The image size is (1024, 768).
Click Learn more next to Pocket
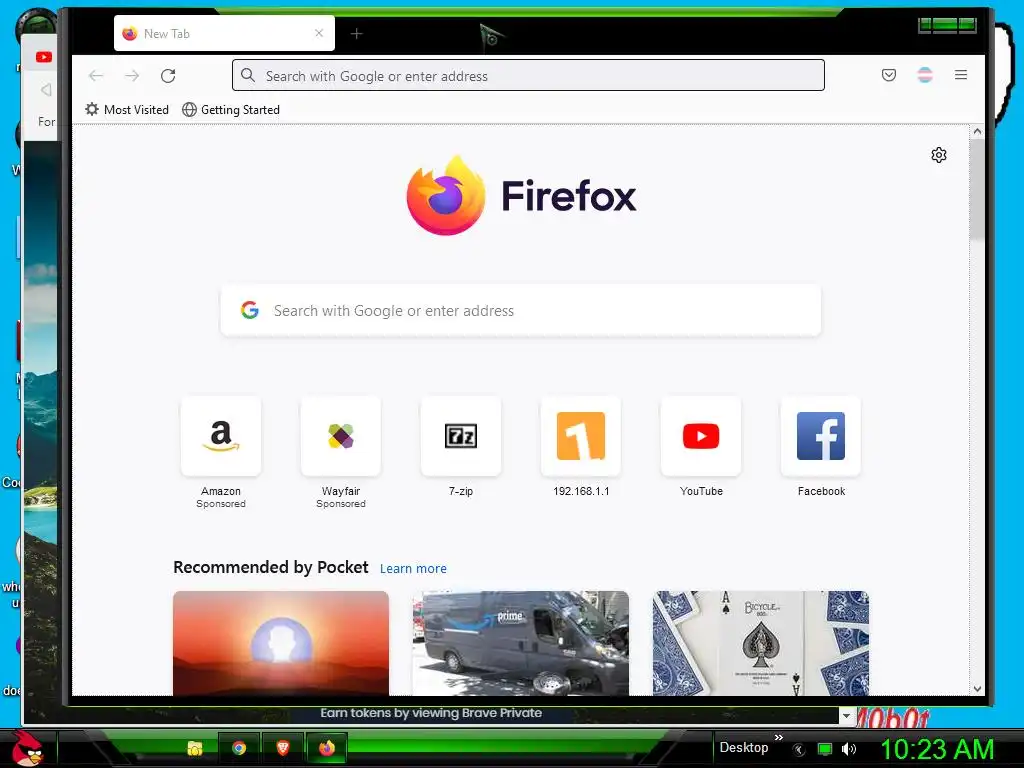tap(413, 568)
